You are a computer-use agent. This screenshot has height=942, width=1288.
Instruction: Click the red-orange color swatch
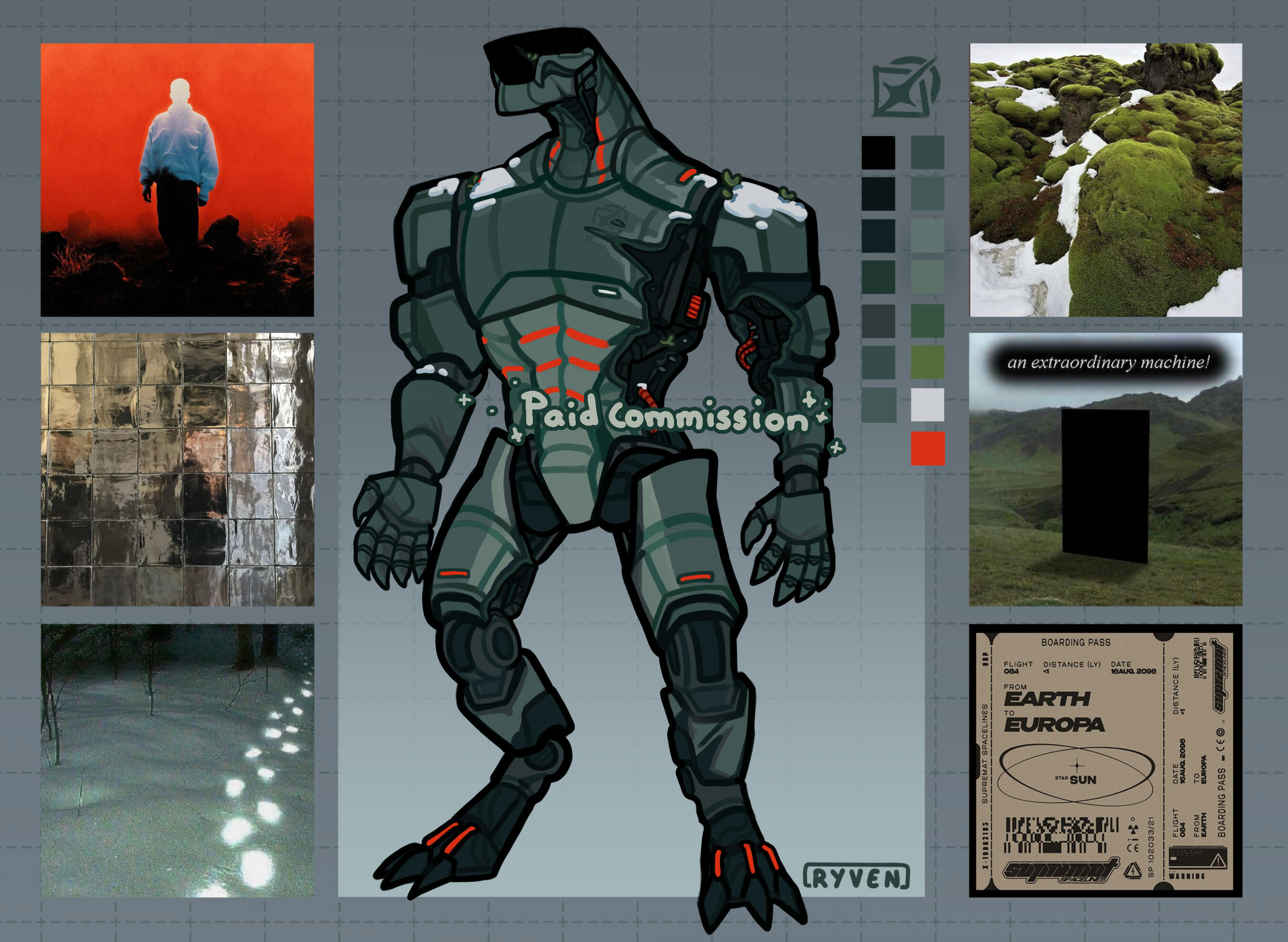click(928, 448)
